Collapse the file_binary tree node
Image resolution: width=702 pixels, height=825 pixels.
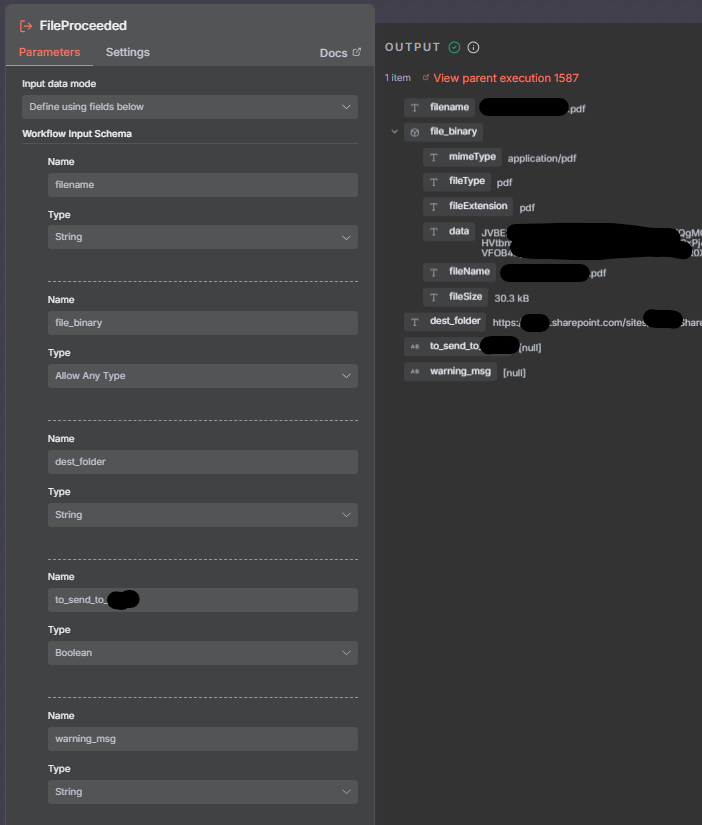[x=395, y=131]
